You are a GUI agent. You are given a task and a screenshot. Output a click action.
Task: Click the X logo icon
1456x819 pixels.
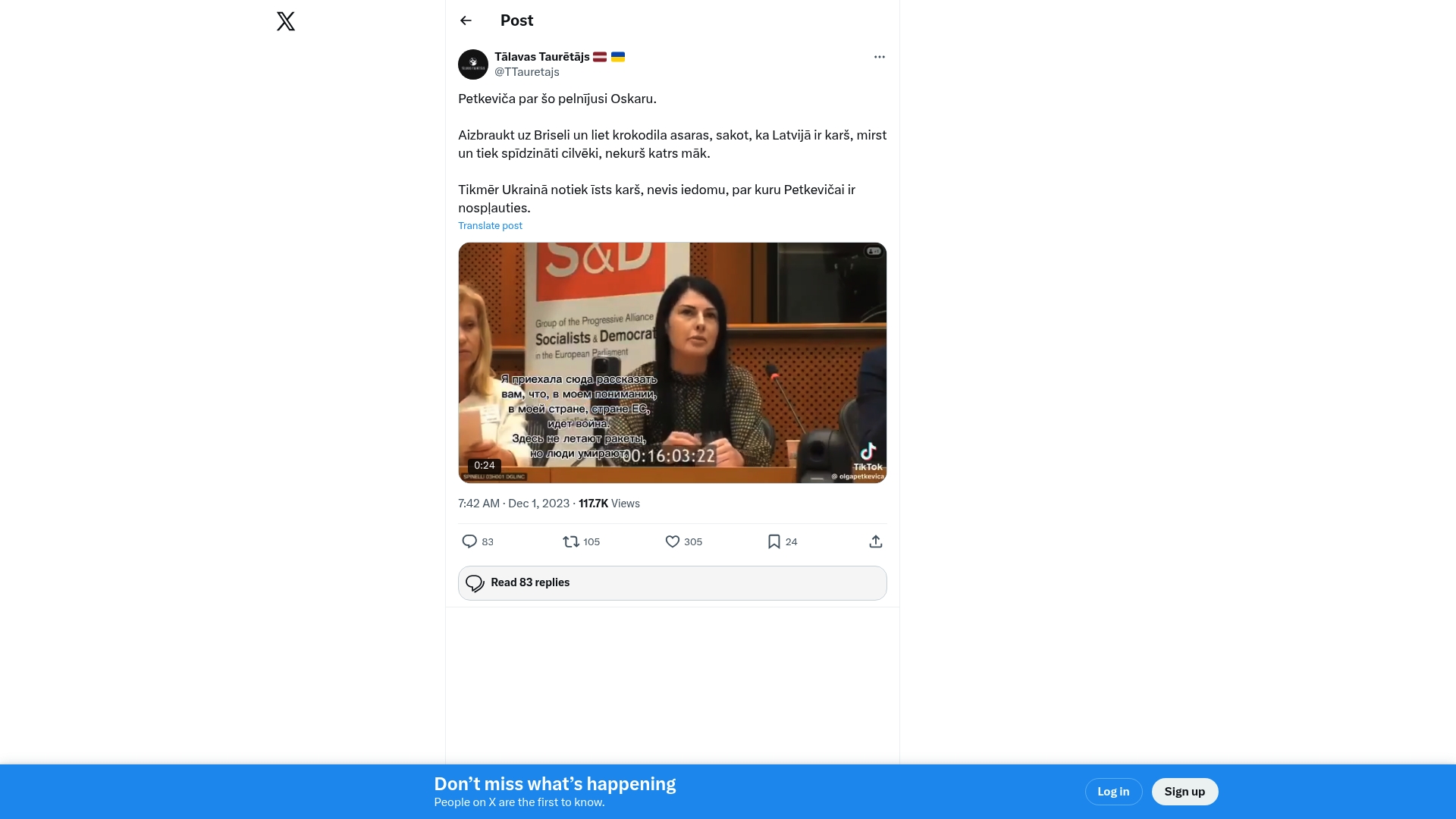click(x=286, y=21)
